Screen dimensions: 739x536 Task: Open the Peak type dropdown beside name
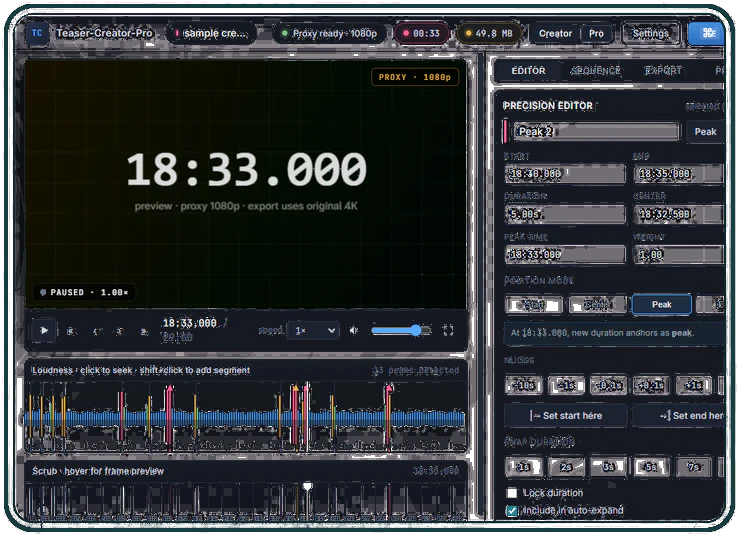[x=705, y=132]
